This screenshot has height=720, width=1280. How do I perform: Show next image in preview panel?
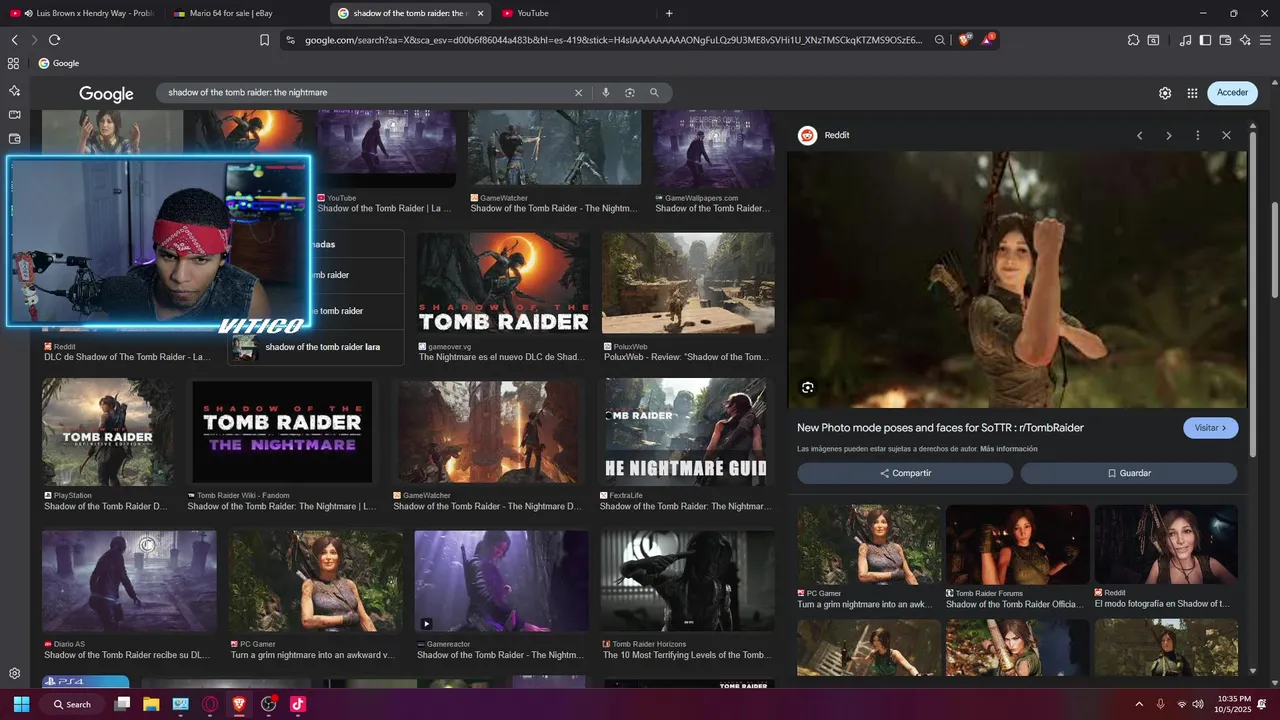pyautogui.click(x=1168, y=135)
